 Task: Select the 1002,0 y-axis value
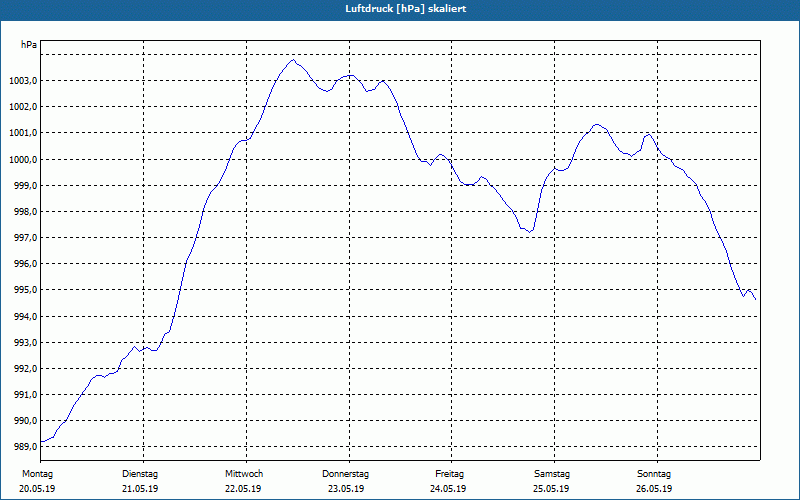tap(23, 107)
